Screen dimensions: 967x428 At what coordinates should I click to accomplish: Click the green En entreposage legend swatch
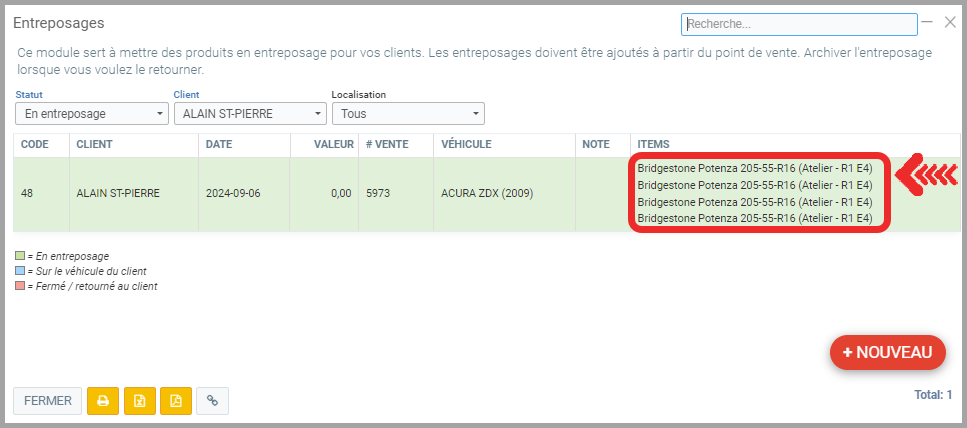pyautogui.click(x=20, y=256)
